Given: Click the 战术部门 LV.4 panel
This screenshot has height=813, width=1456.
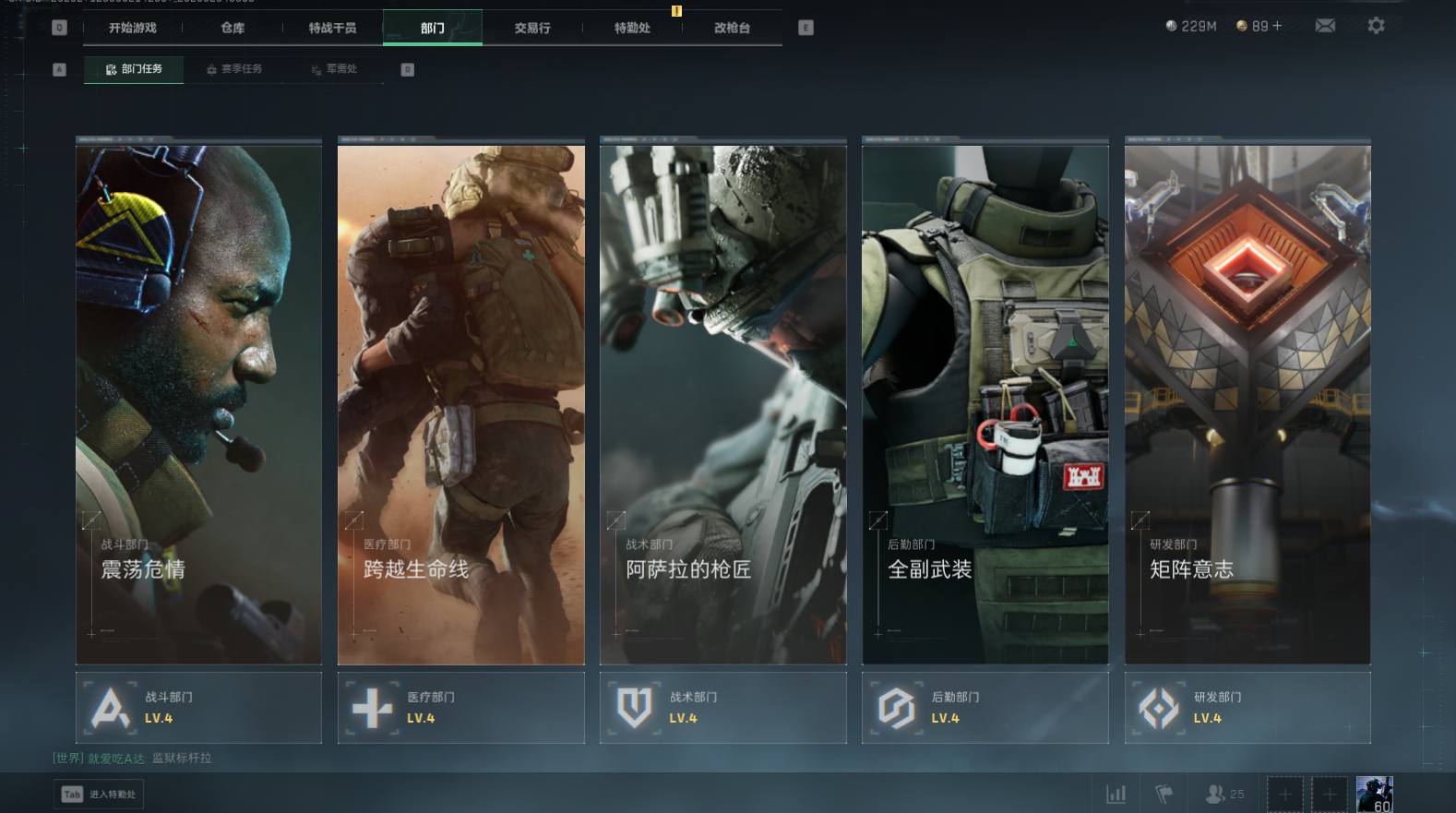Looking at the screenshot, I should [x=723, y=708].
